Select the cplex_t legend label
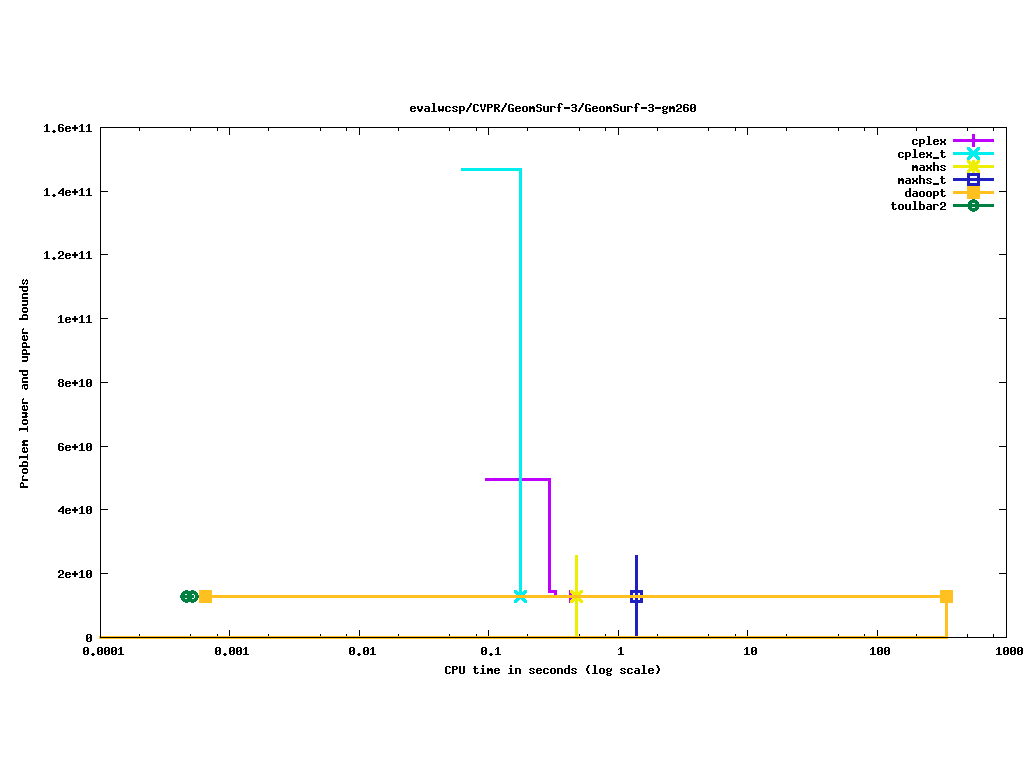This screenshot has height=768, width=1024. 921,154
